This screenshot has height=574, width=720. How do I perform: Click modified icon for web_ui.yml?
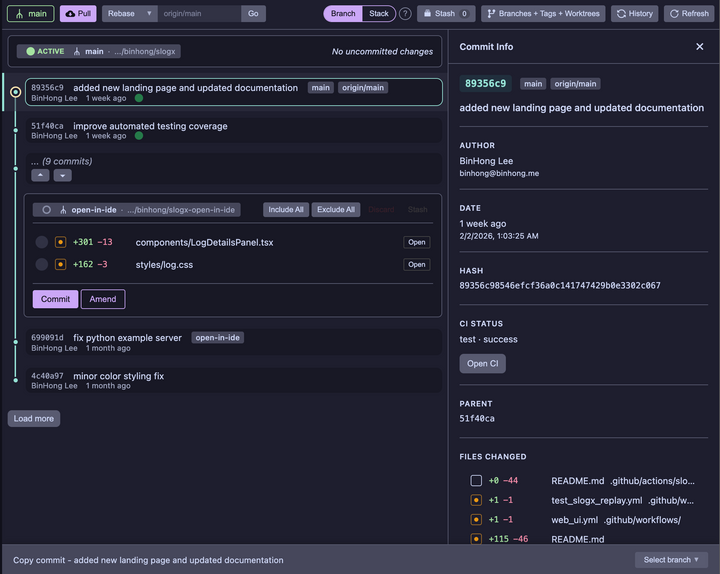click(x=476, y=520)
